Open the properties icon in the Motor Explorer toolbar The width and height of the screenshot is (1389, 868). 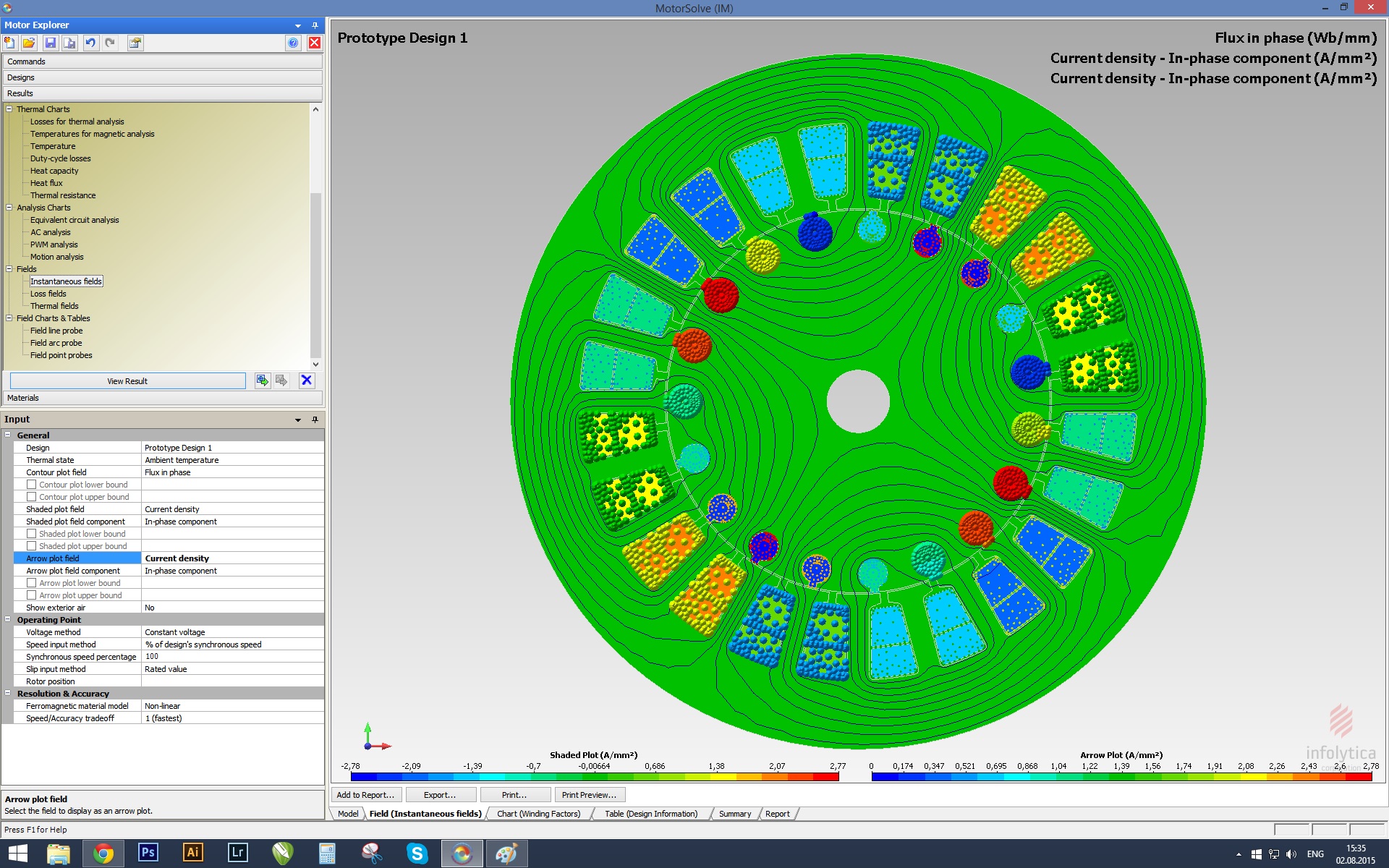pyautogui.click(x=135, y=43)
